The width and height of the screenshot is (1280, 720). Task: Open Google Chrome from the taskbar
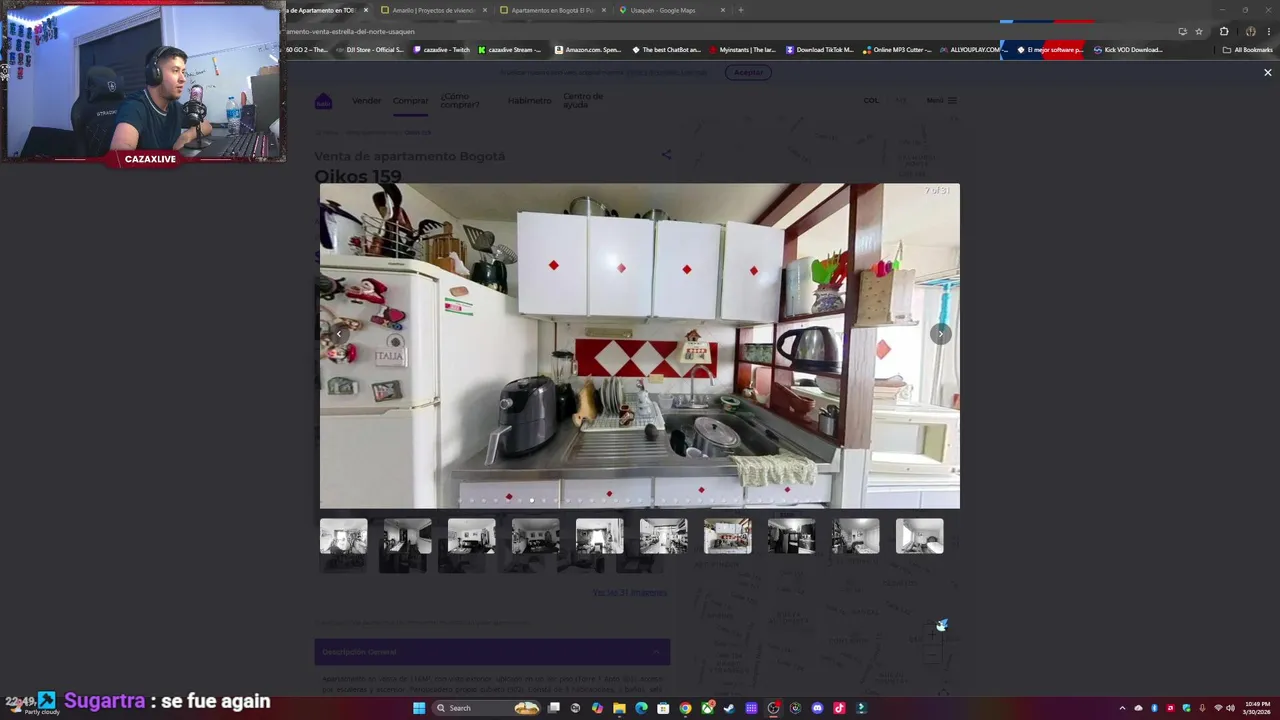point(685,708)
